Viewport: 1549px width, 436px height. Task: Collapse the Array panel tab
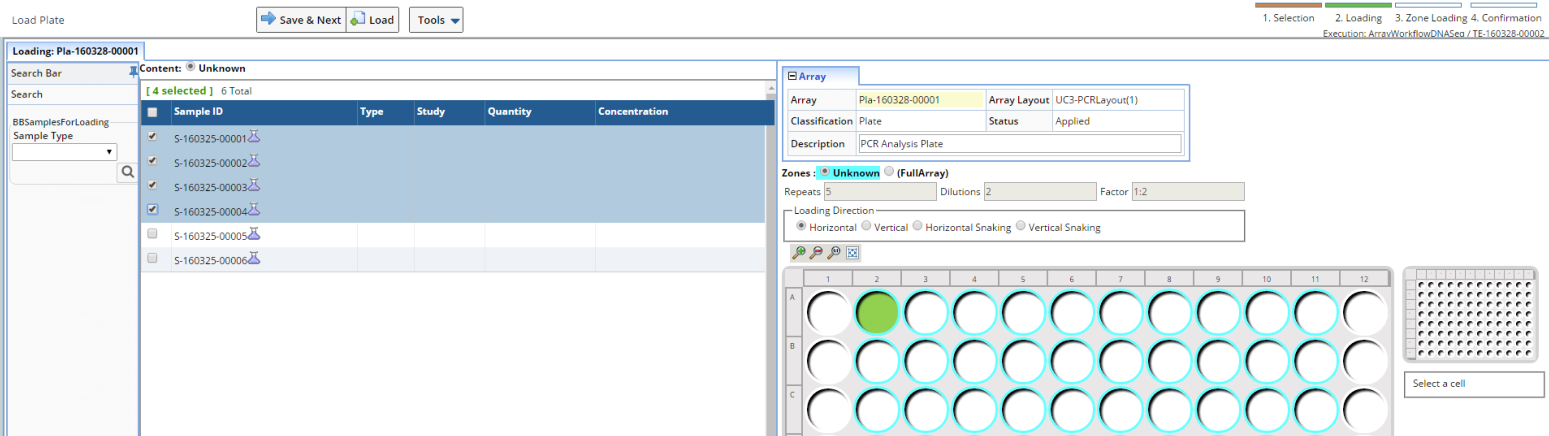pos(819,76)
